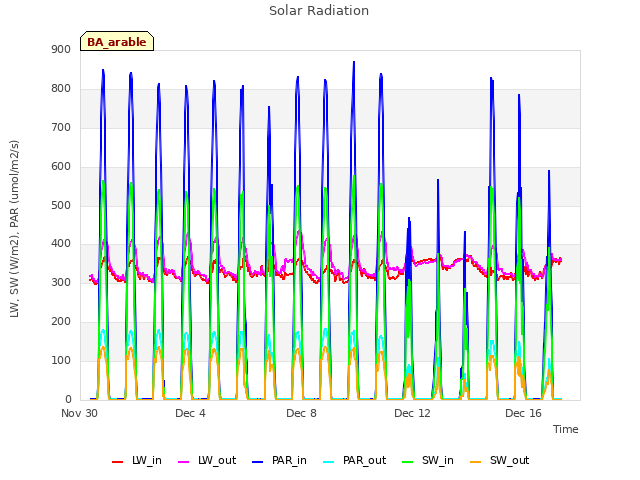Click the 200 y-axis tick label
Viewport: 640px width, 480px height.
[x=61, y=322]
